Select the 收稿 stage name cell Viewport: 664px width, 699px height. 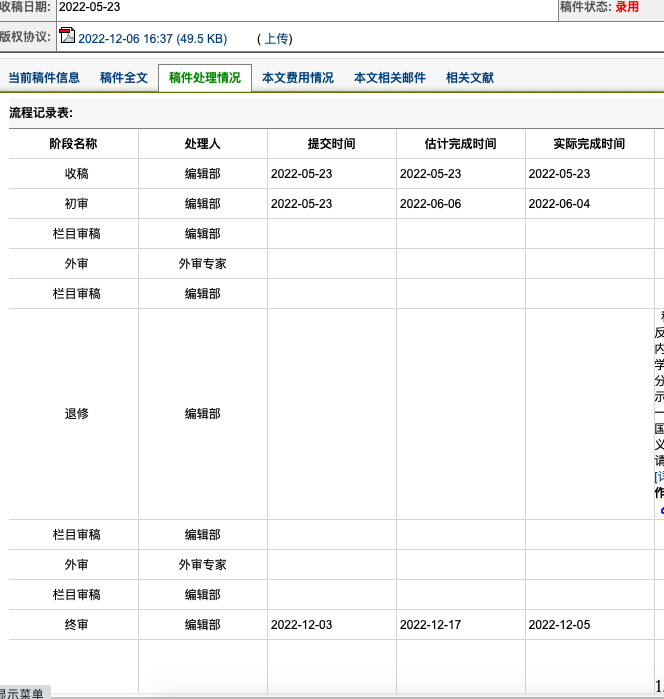(x=76, y=173)
